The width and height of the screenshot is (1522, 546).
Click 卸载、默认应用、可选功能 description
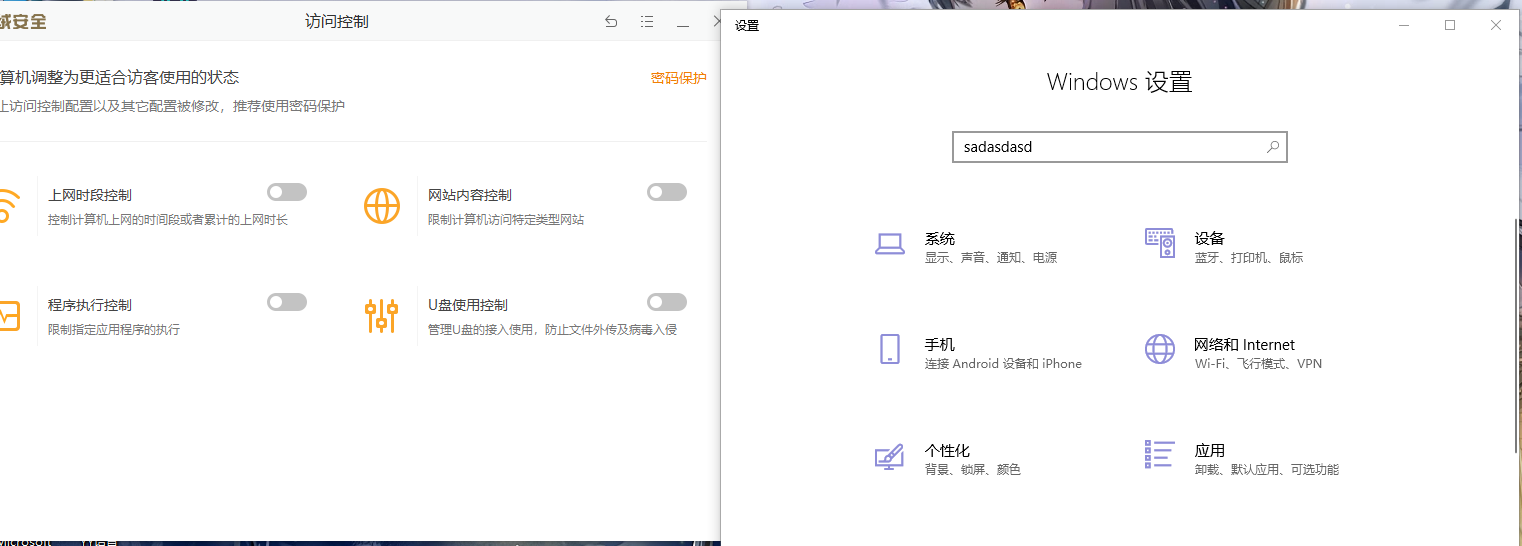pos(1267,470)
